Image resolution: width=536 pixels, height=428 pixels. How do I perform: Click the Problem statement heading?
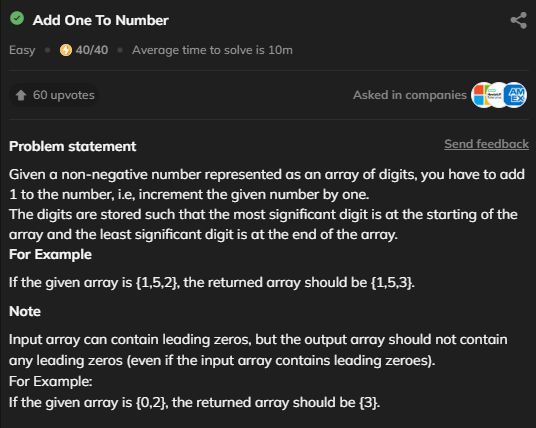pos(72,146)
